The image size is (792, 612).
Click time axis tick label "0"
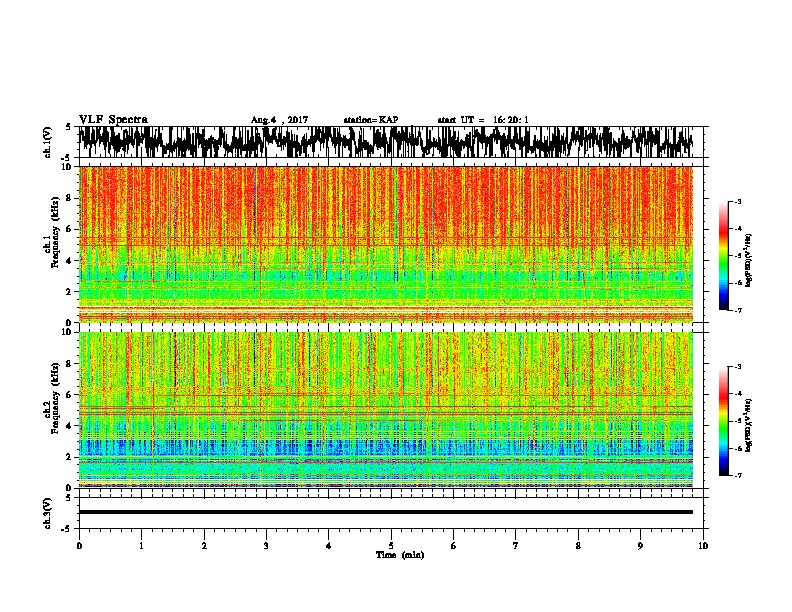tap(79, 546)
